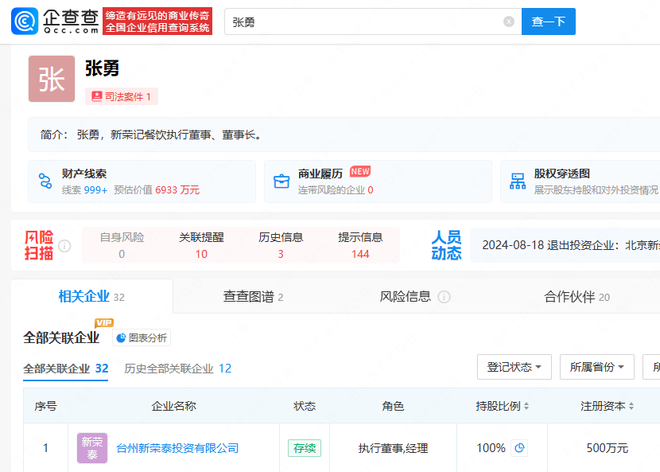Click the 人员动态 label
Viewport: 660px width, 472px height.
(447, 245)
